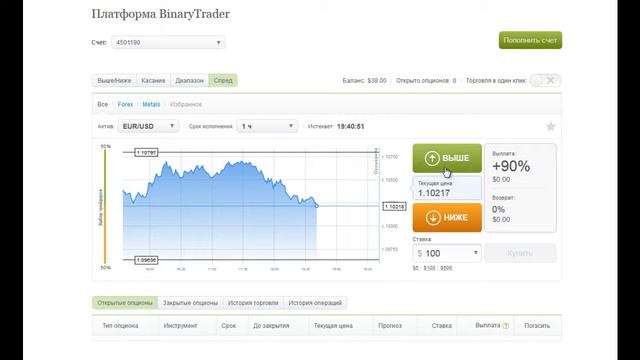
Task: Click the Открыто опционов: 0 text
Action: click(x=426, y=81)
